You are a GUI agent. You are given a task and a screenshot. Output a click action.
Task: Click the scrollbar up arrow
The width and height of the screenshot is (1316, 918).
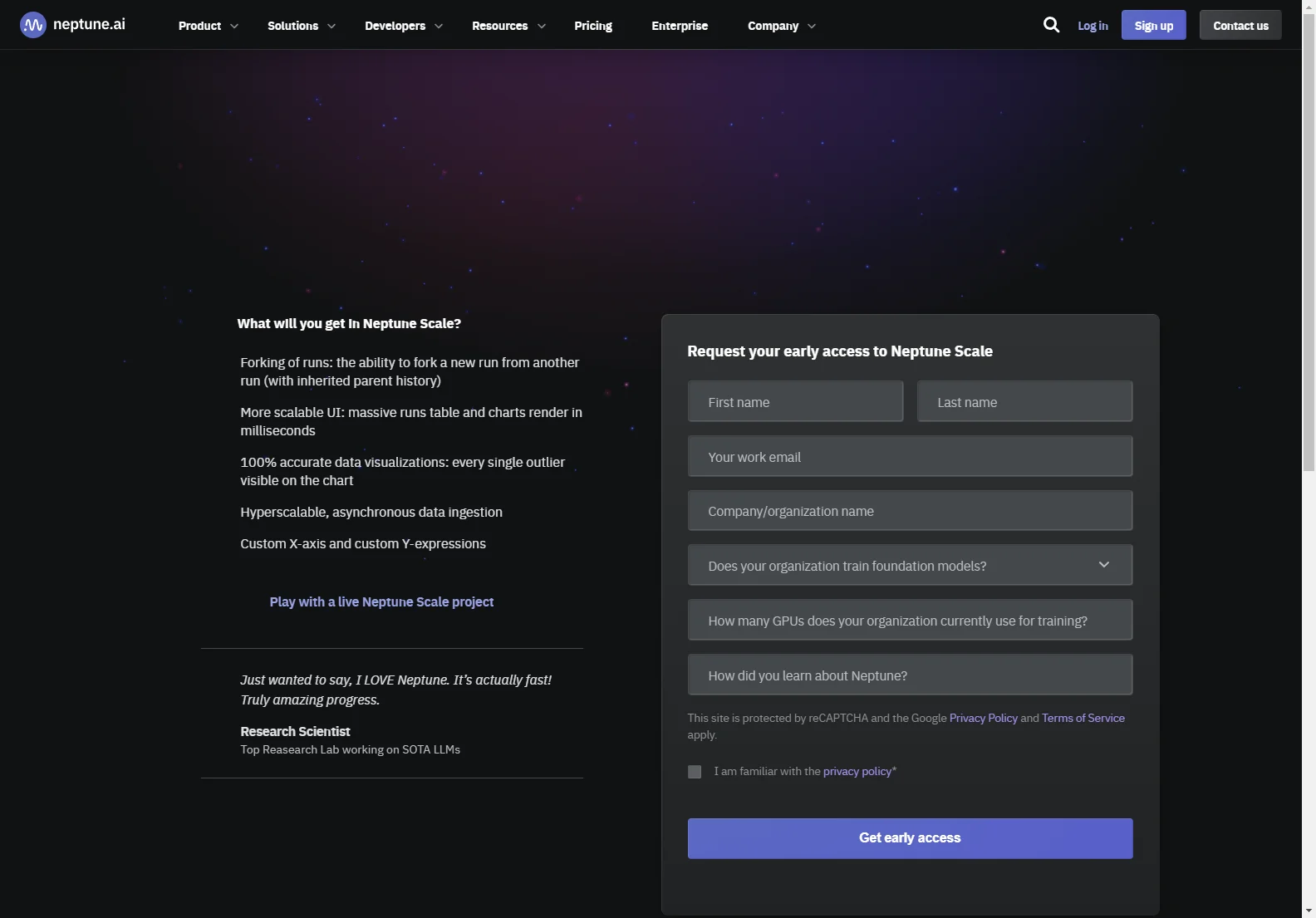(1309, 6)
